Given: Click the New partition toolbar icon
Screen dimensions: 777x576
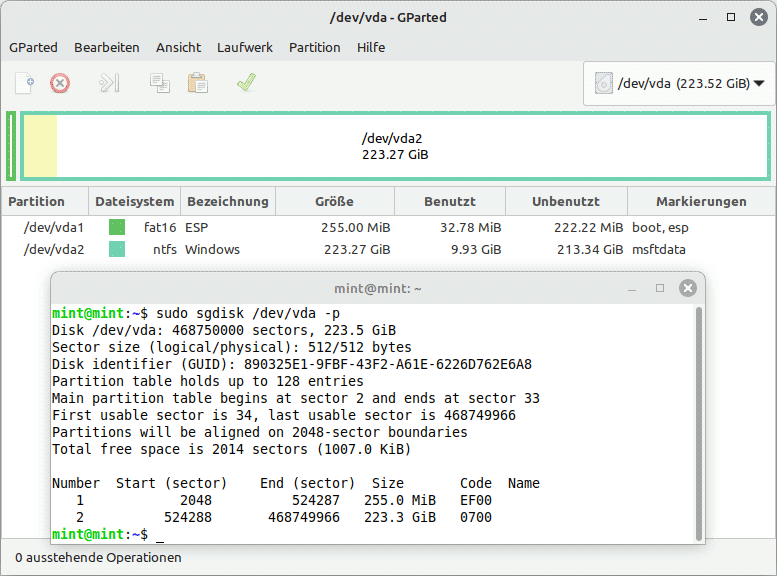Looking at the screenshot, I should click(24, 83).
